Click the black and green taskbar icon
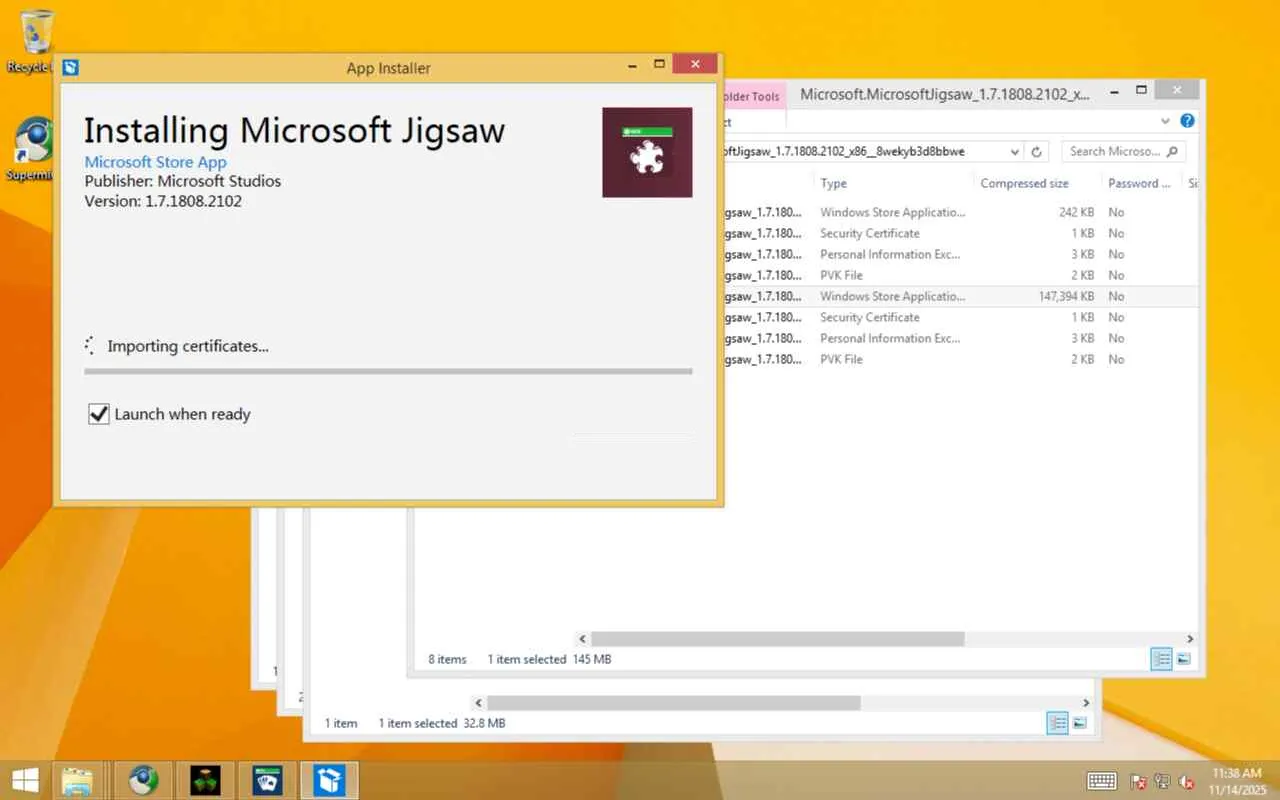Image resolution: width=1280 pixels, height=800 pixels. [x=205, y=780]
